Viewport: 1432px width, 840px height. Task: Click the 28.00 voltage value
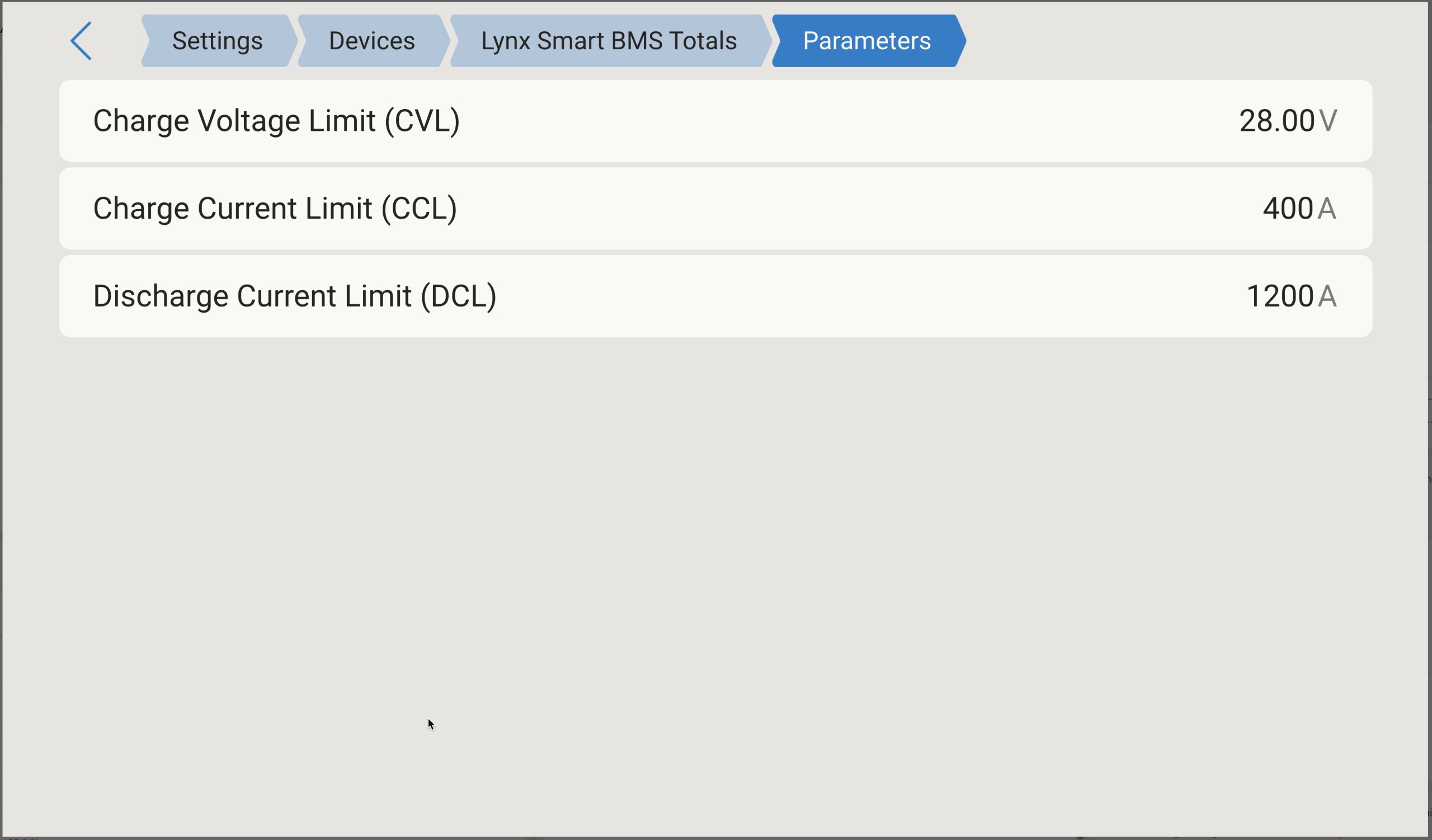click(x=1276, y=121)
